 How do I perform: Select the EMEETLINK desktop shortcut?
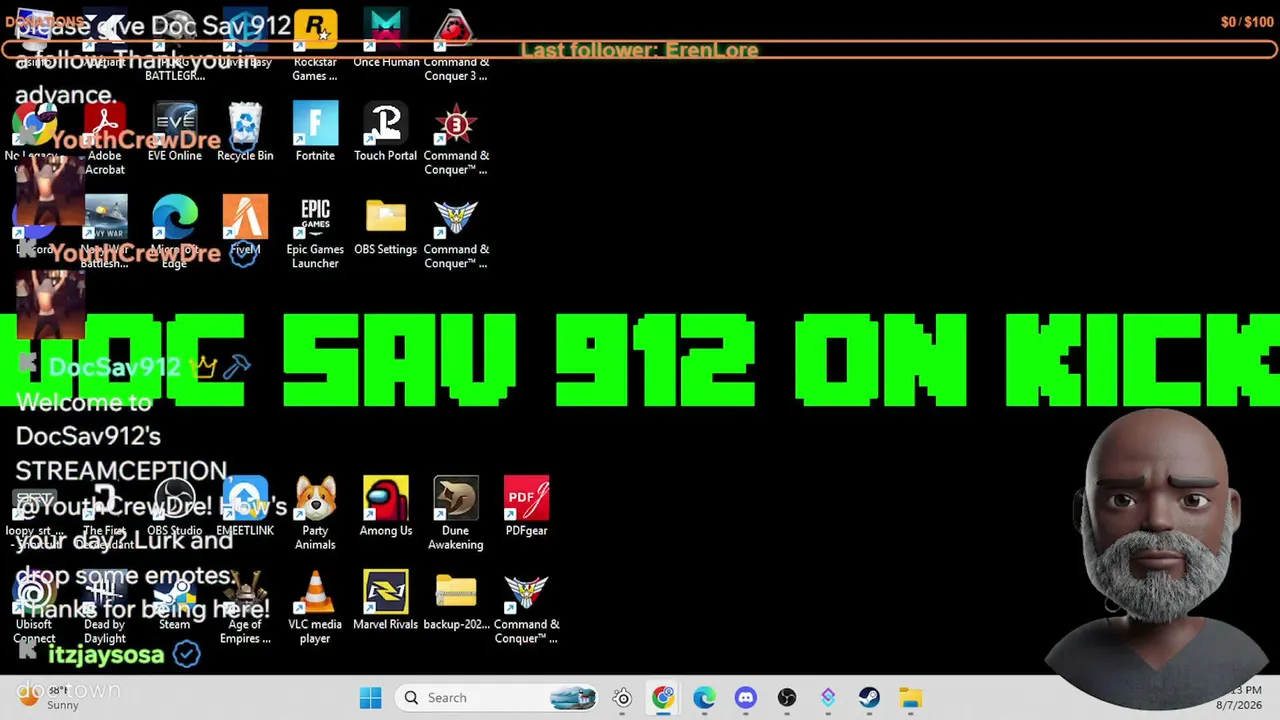[x=245, y=507]
